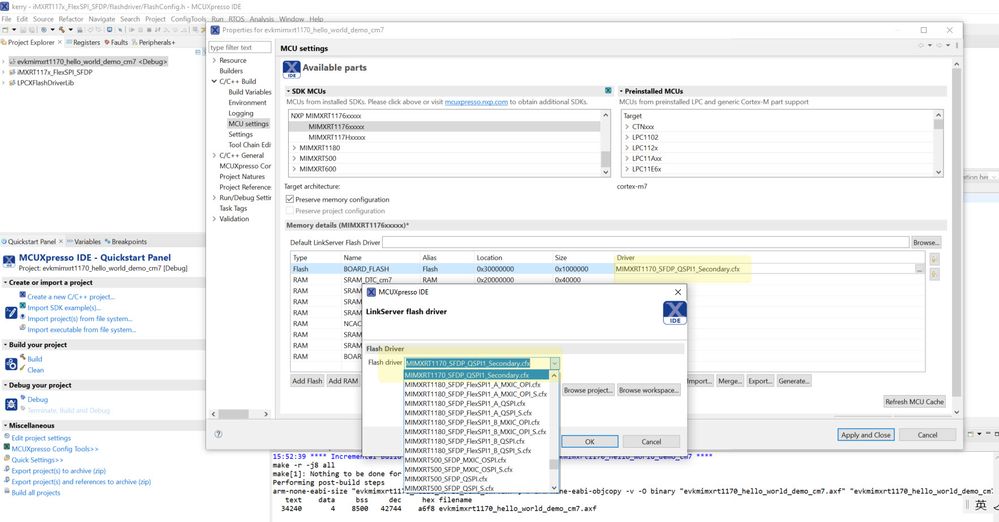Click Cancel in flash driver dialog

[x=651, y=441]
